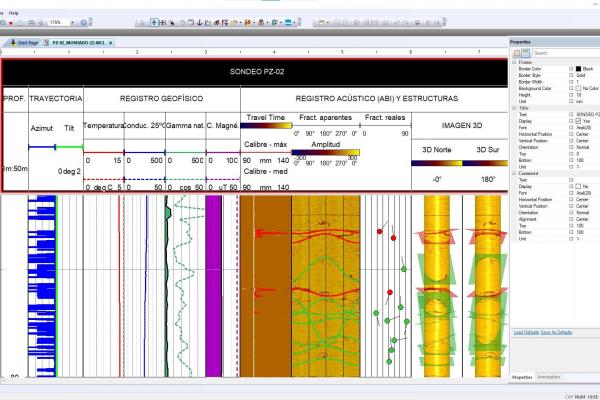Viewport: 600px width, 400px height.
Task: Collapse the Comment property group
Action: [x=514, y=174]
